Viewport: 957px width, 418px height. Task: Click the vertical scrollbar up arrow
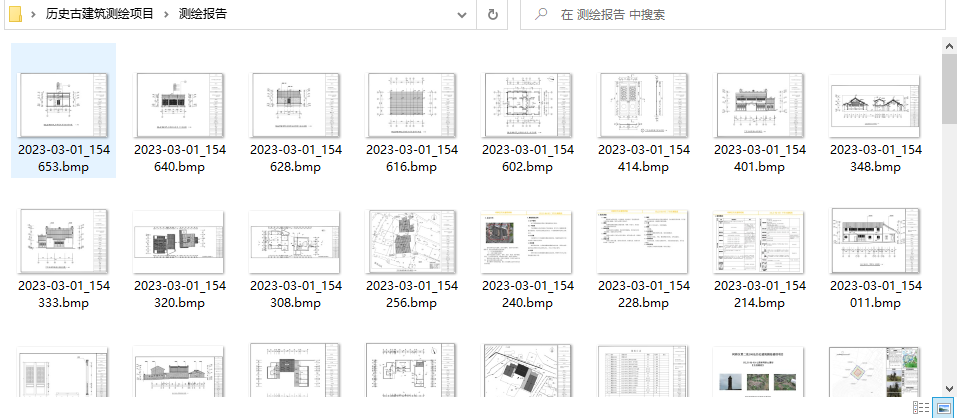tap(949, 45)
